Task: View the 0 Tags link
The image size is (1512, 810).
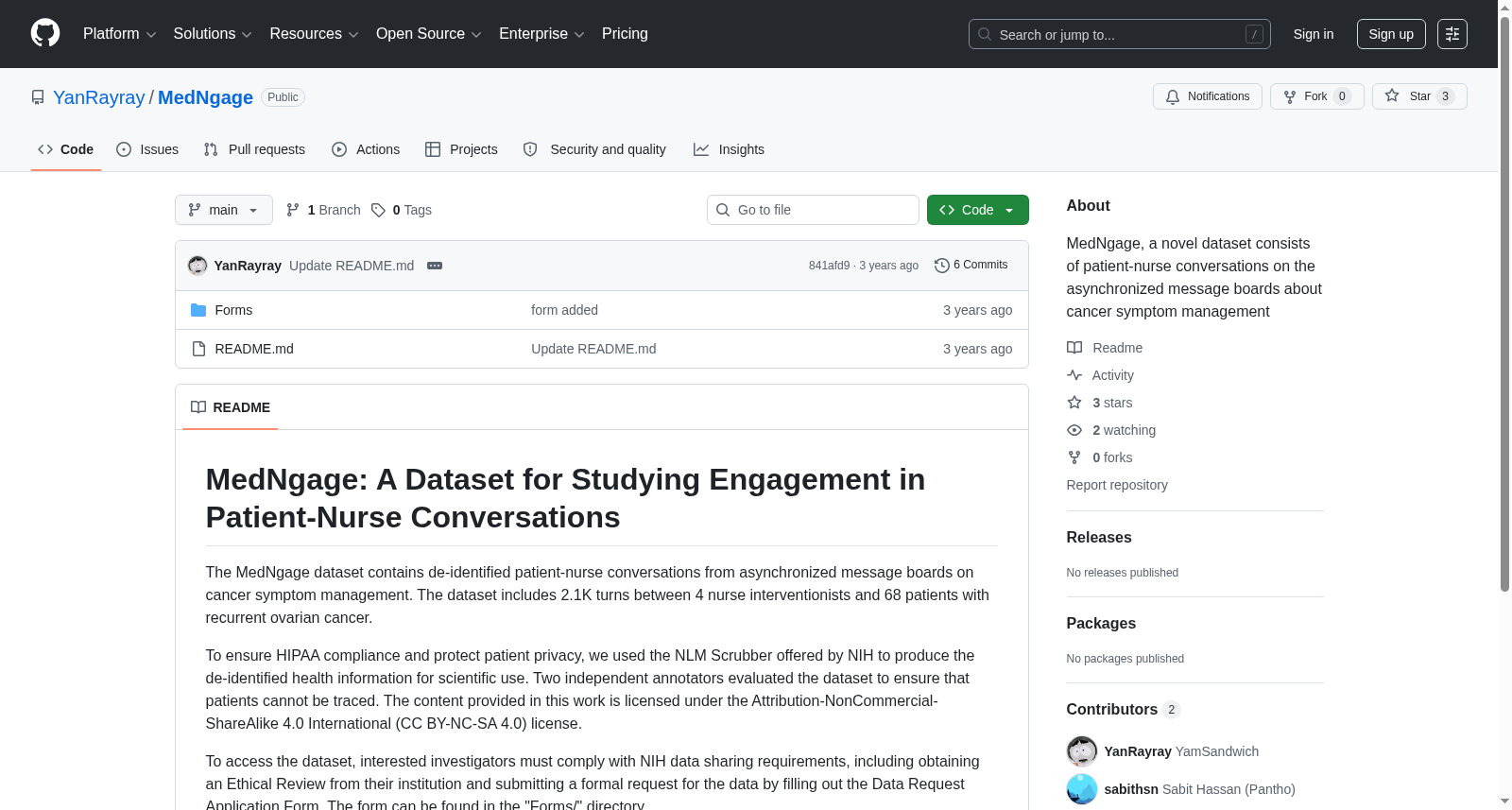Action: pos(402,210)
